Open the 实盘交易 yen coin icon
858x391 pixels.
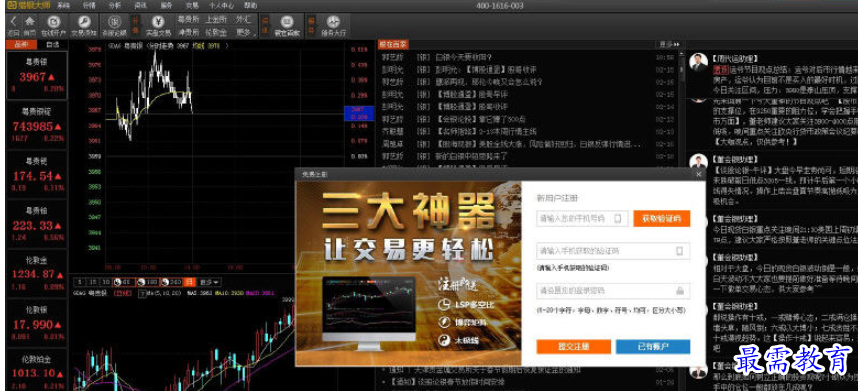coord(158,25)
